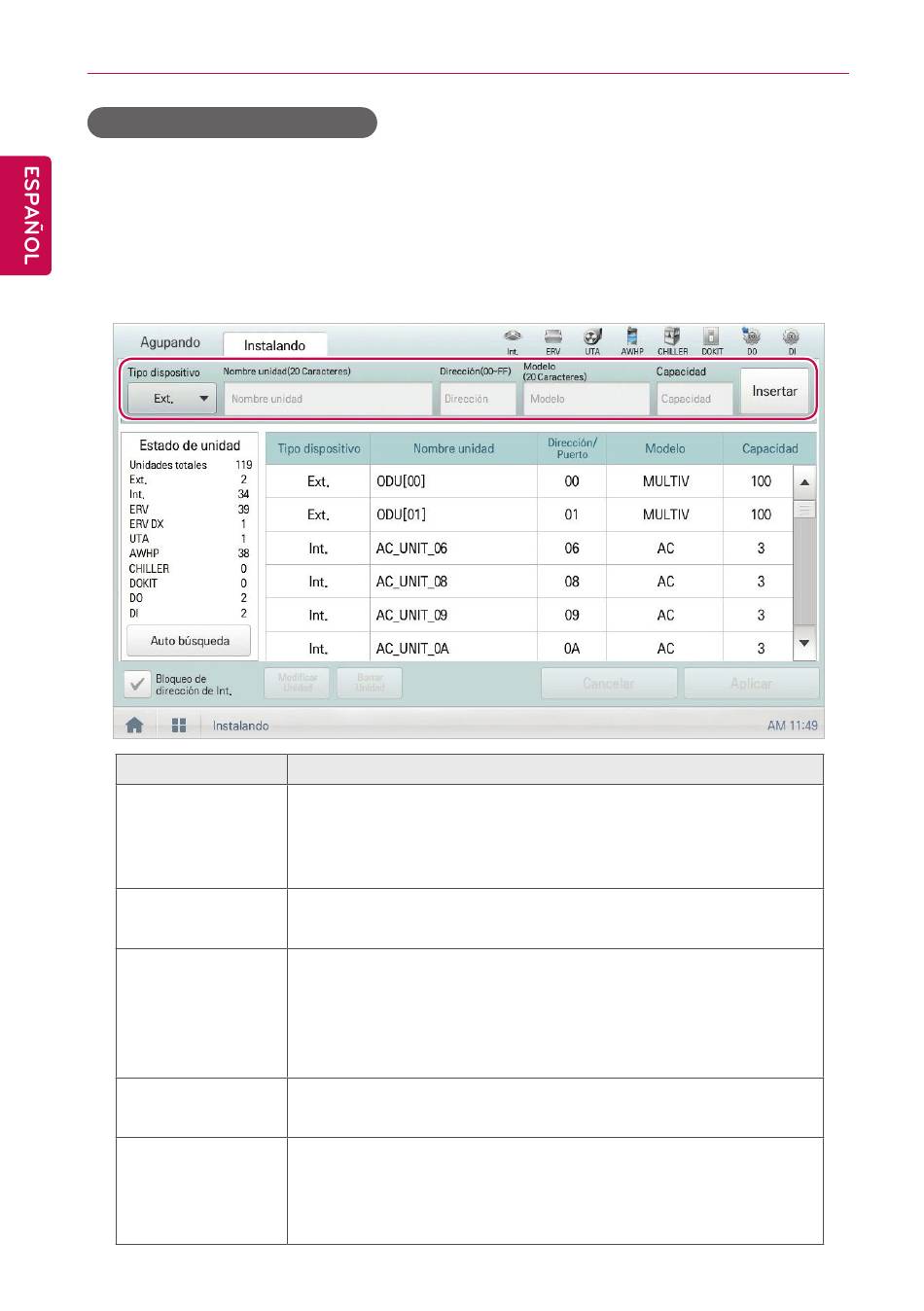Click the AM 11:49 clock
The width and height of the screenshot is (924, 1311).
pyautogui.click(x=793, y=726)
